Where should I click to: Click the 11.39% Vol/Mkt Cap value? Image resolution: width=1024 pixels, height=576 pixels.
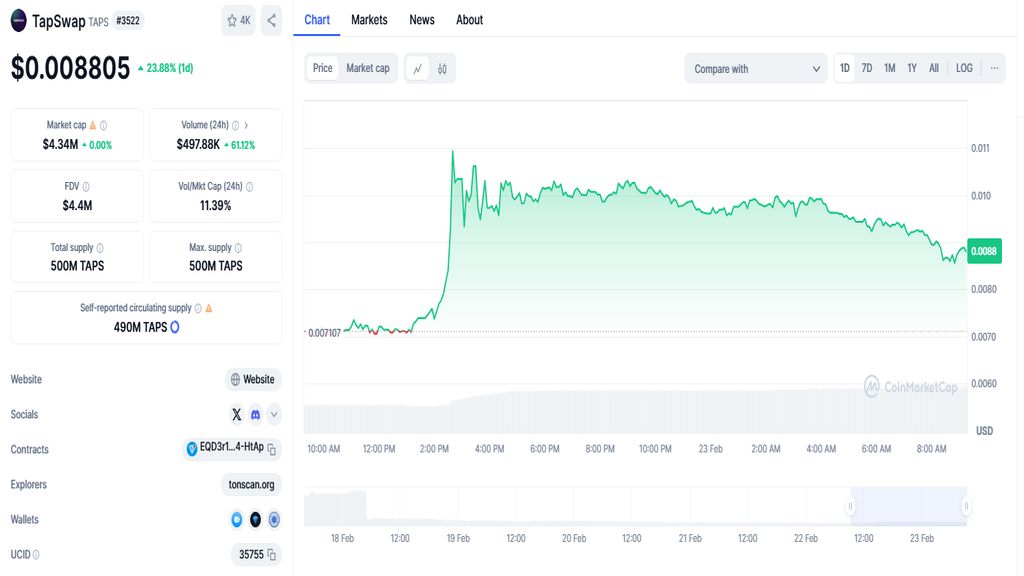coord(216,206)
